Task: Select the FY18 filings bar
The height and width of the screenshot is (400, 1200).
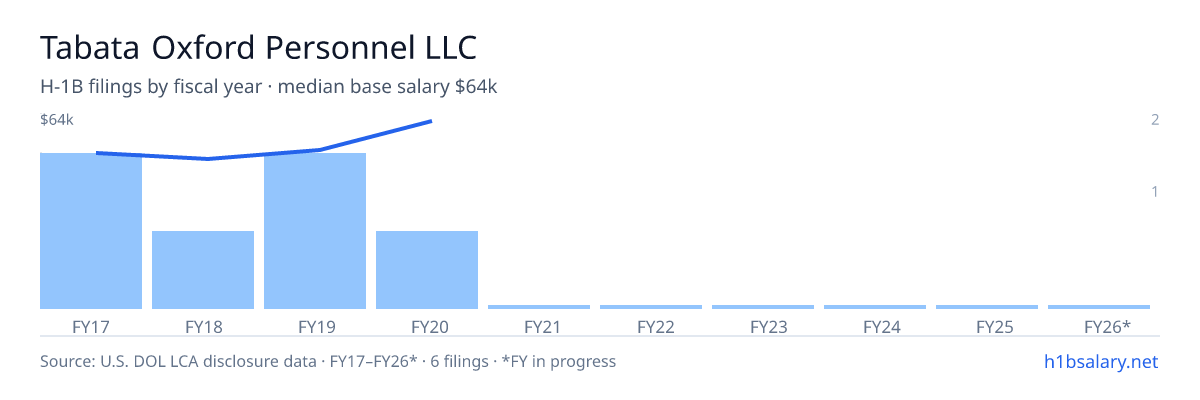Action: coord(203,270)
